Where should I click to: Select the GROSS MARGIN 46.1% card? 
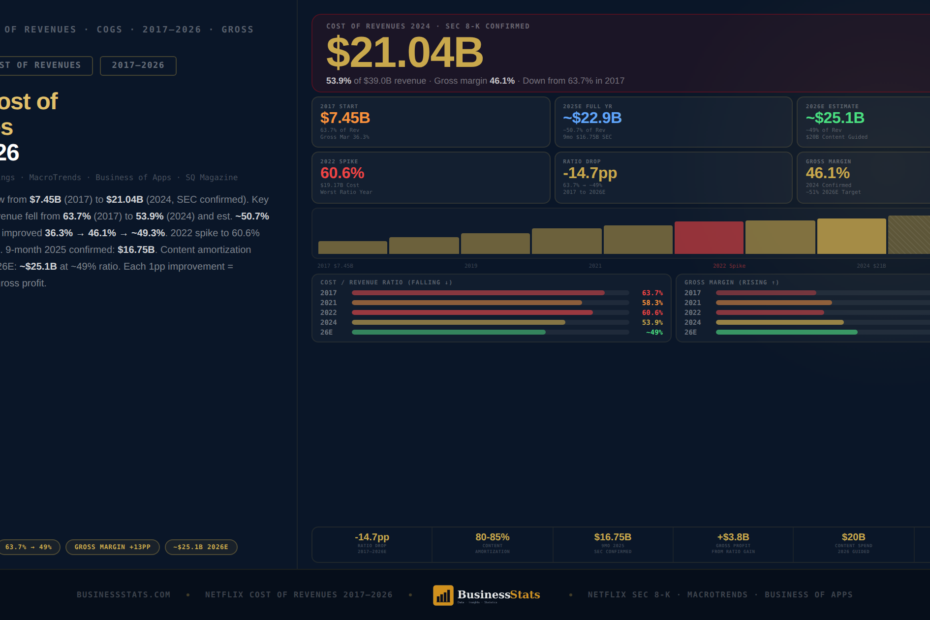click(x=864, y=177)
